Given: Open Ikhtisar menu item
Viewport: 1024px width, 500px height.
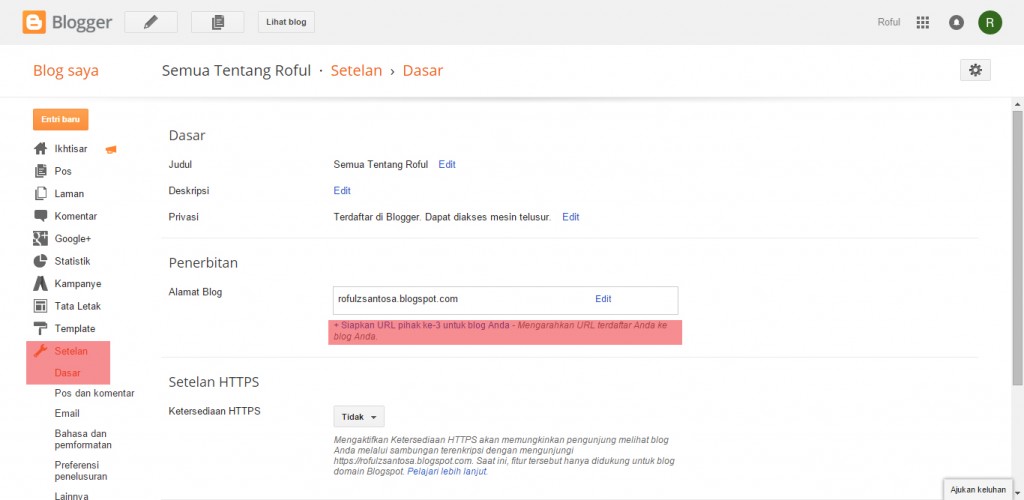Looking at the screenshot, I should (71, 149).
